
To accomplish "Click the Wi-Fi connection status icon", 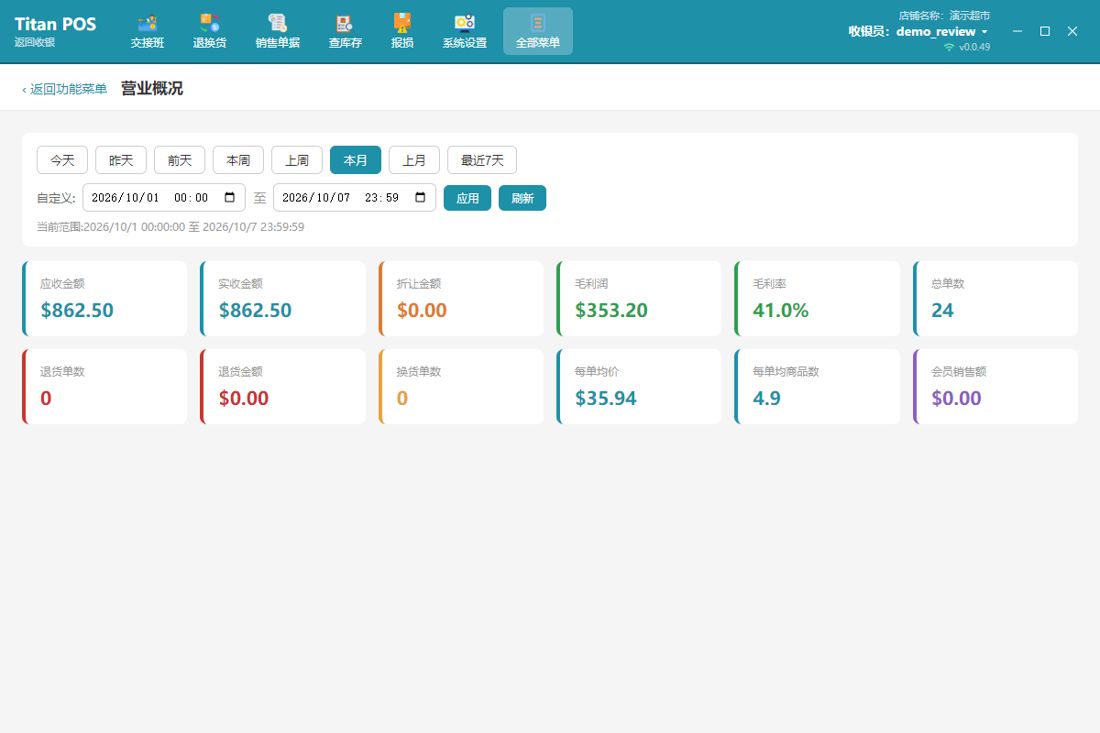I will 949,47.
